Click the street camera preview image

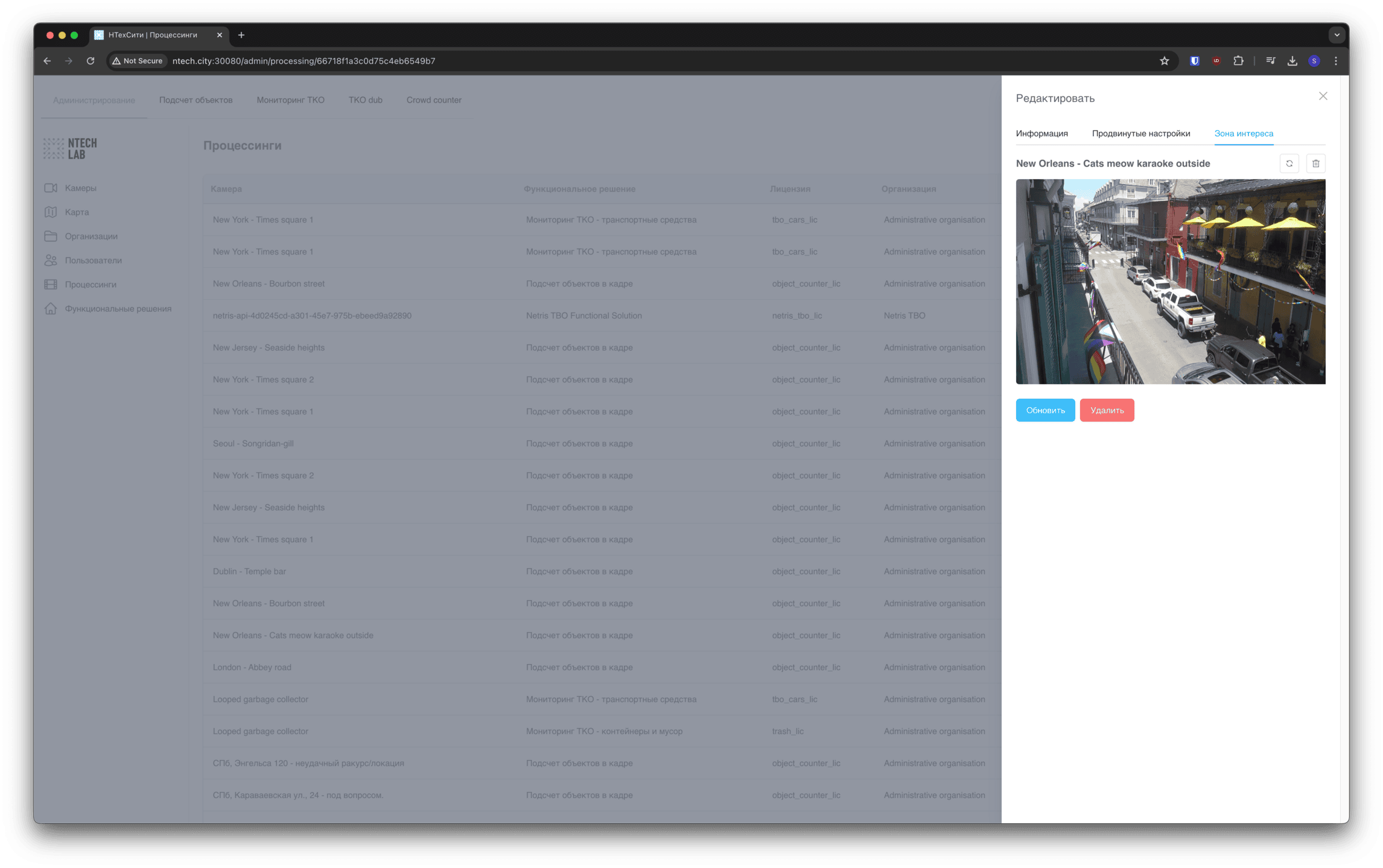1170,282
